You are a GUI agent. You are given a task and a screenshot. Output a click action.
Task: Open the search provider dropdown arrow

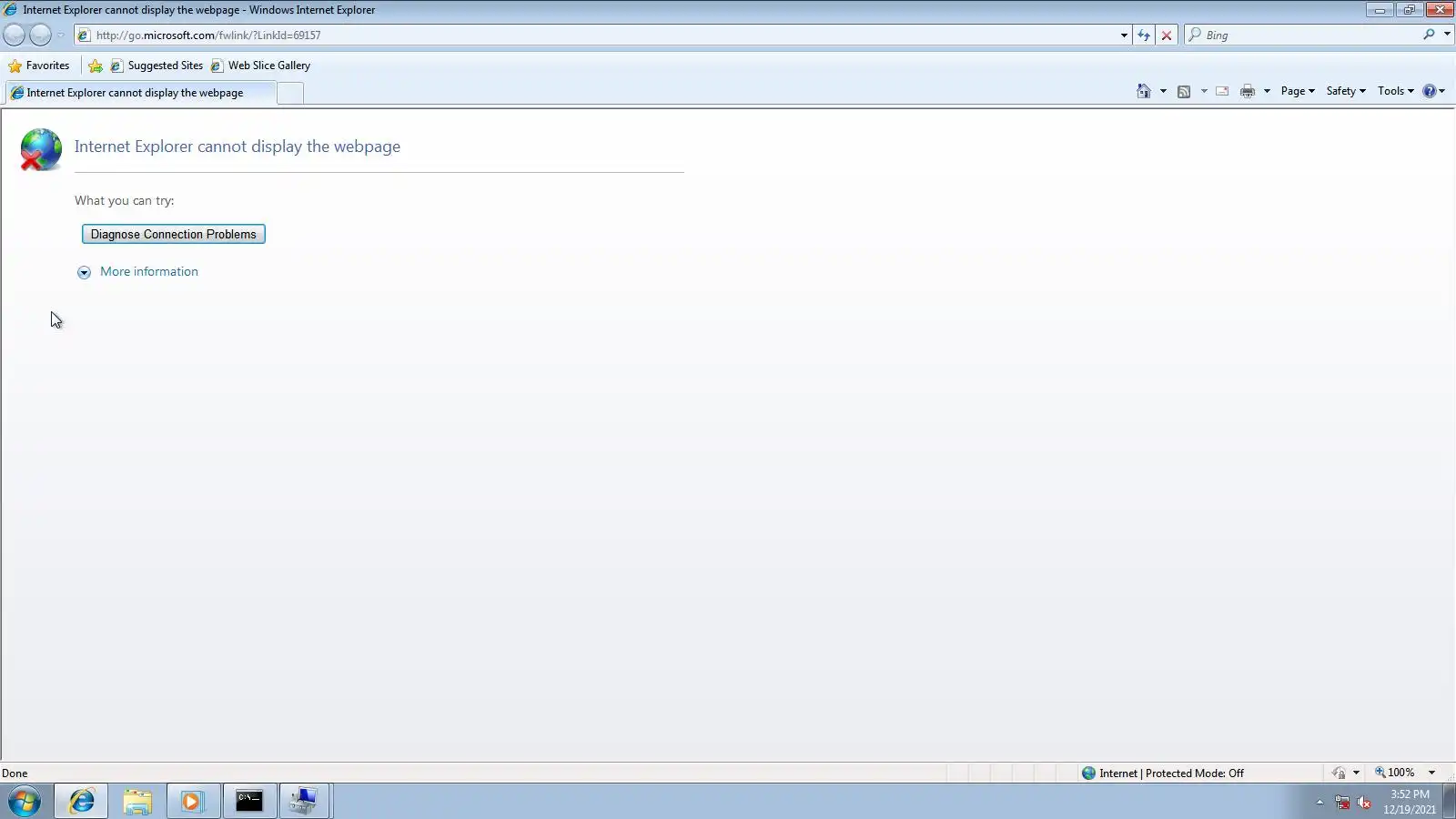tap(1447, 35)
